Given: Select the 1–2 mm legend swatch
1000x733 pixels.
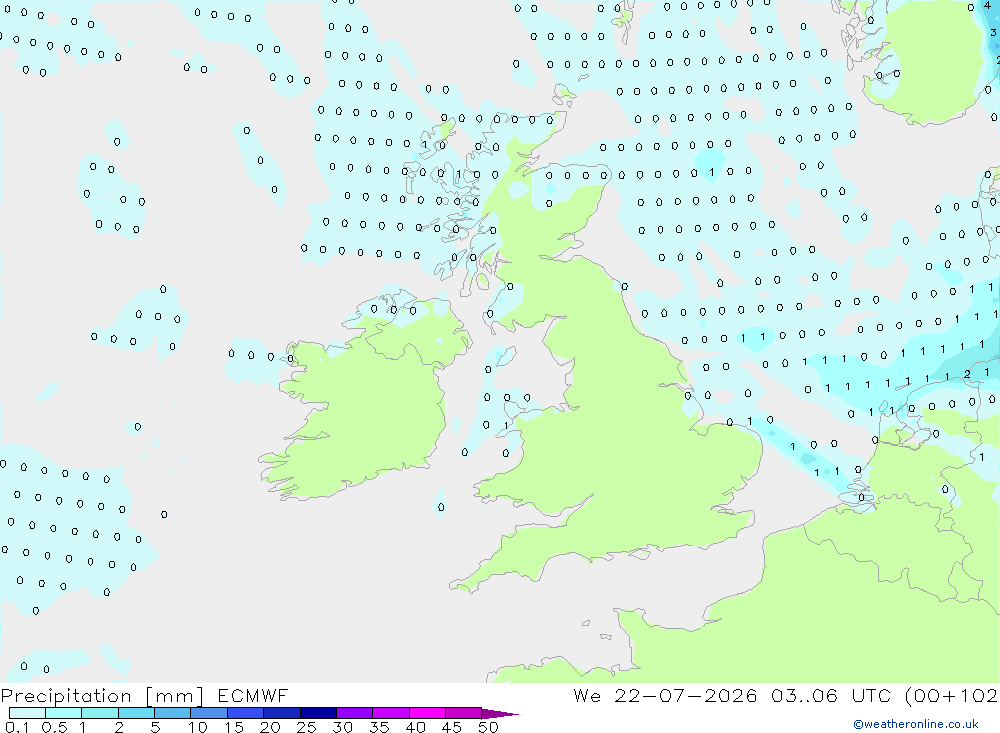Looking at the screenshot, I should point(100,713).
